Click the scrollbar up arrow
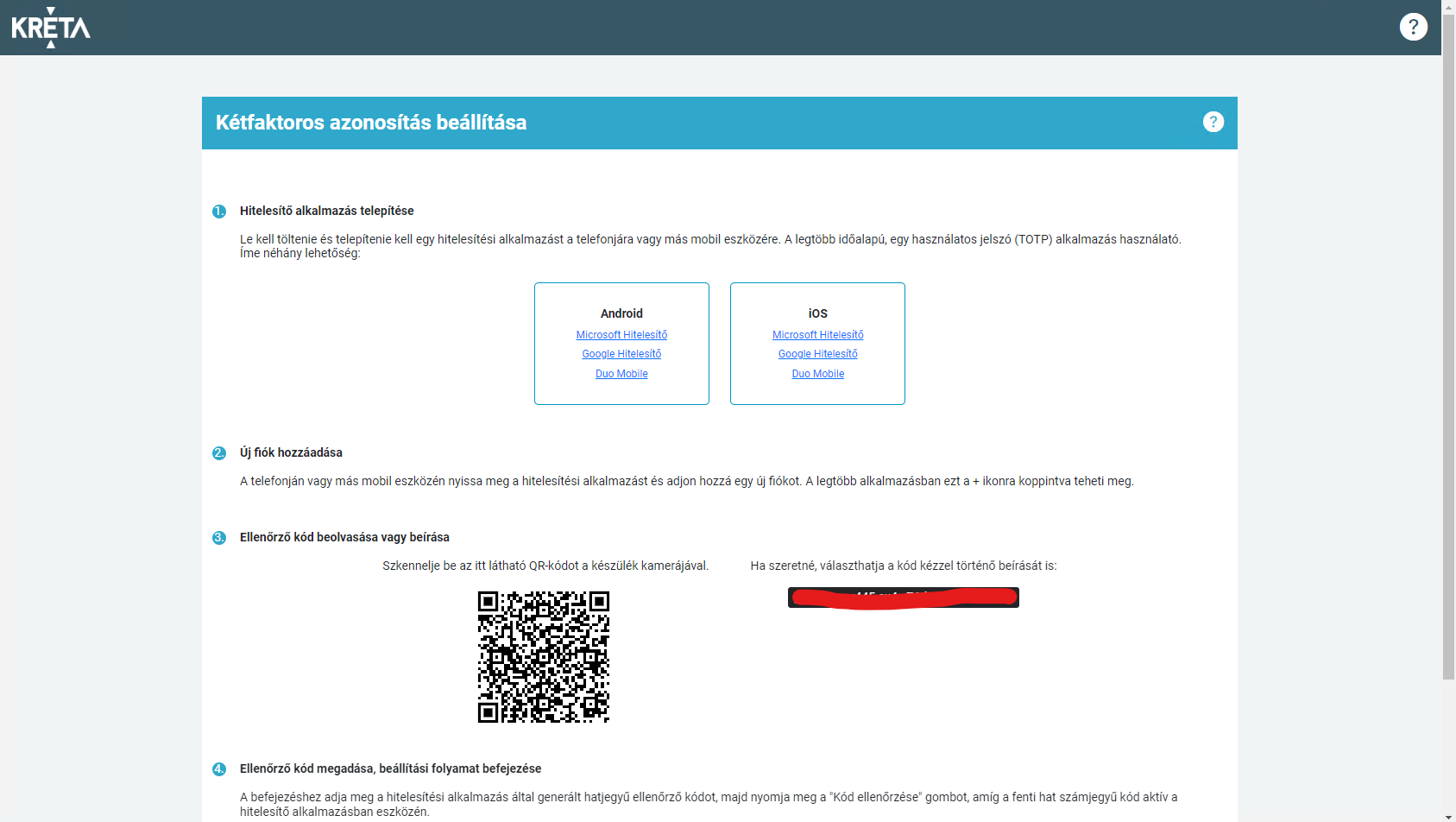1456x822 pixels. click(x=1448, y=6)
